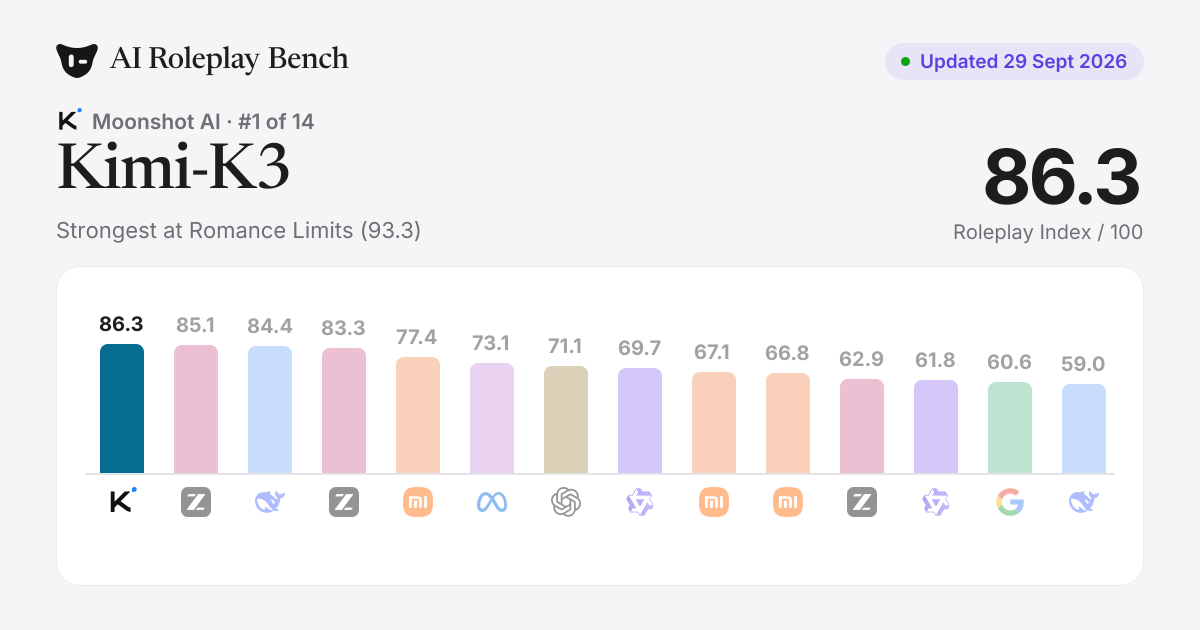Click the OpenAI icon under the 71.1 bar
The image size is (1200, 630).
coord(566,501)
